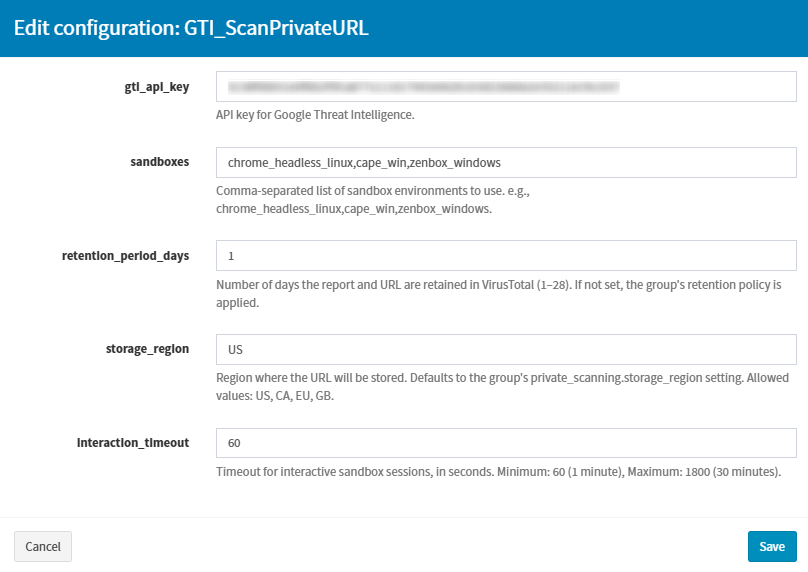Screen dimensions: 808x572
Task: Click the retention_period_days label
Action: [126, 255]
